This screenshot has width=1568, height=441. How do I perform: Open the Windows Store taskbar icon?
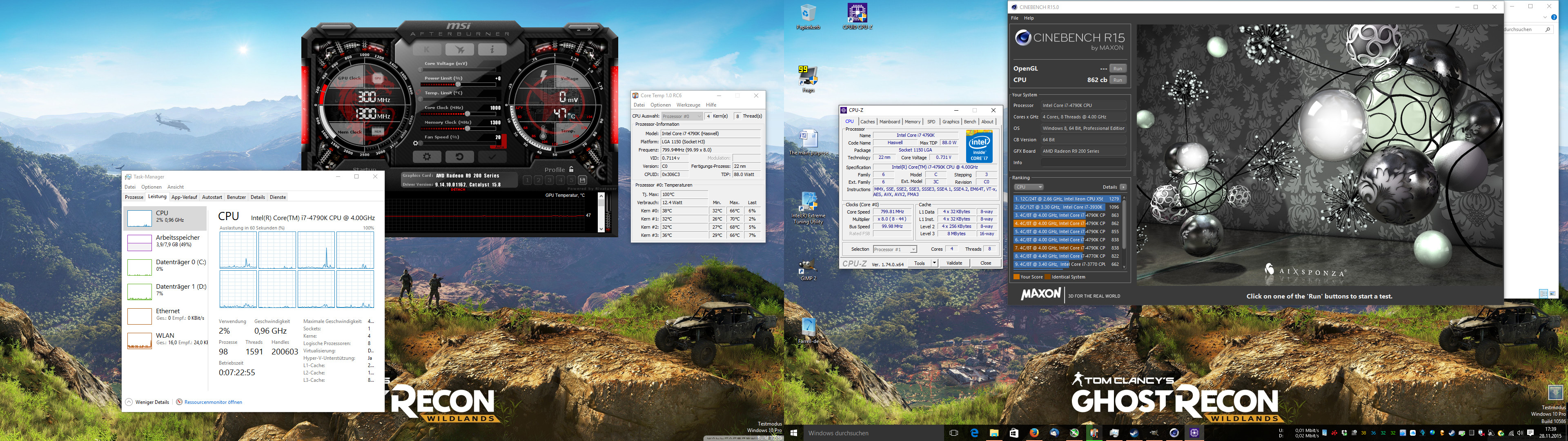(x=1014, y=433)
